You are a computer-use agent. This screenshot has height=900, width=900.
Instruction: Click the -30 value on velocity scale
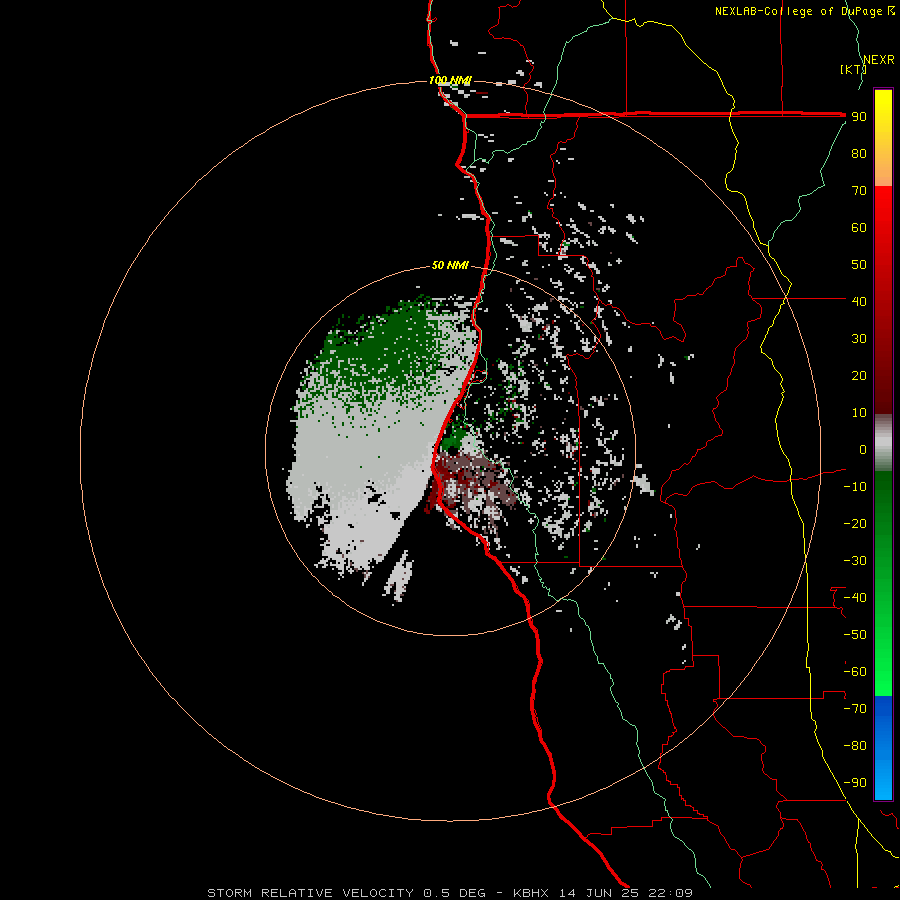click(855, 561)
